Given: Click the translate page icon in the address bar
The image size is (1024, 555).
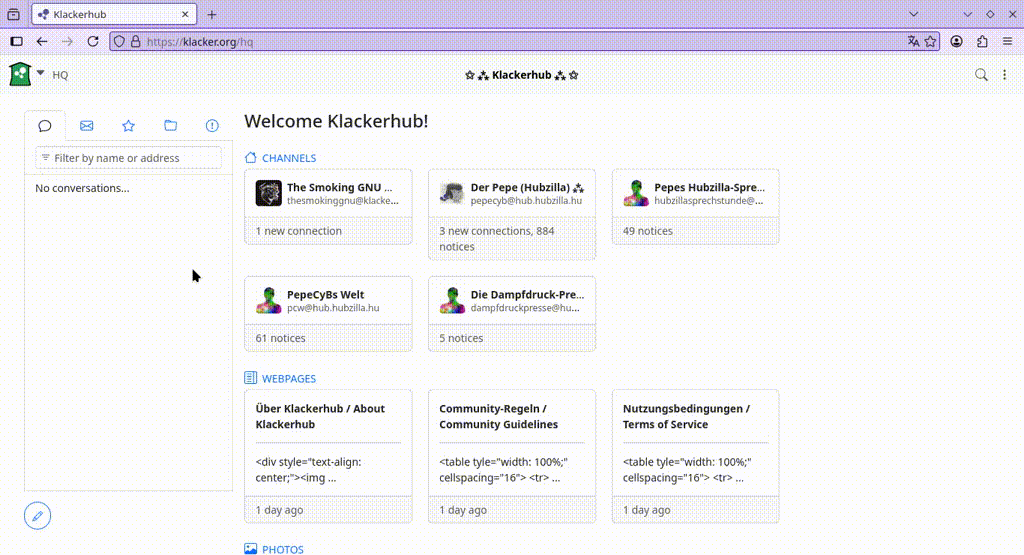Looking at the screenshot, I should click(x=913, y=42).
